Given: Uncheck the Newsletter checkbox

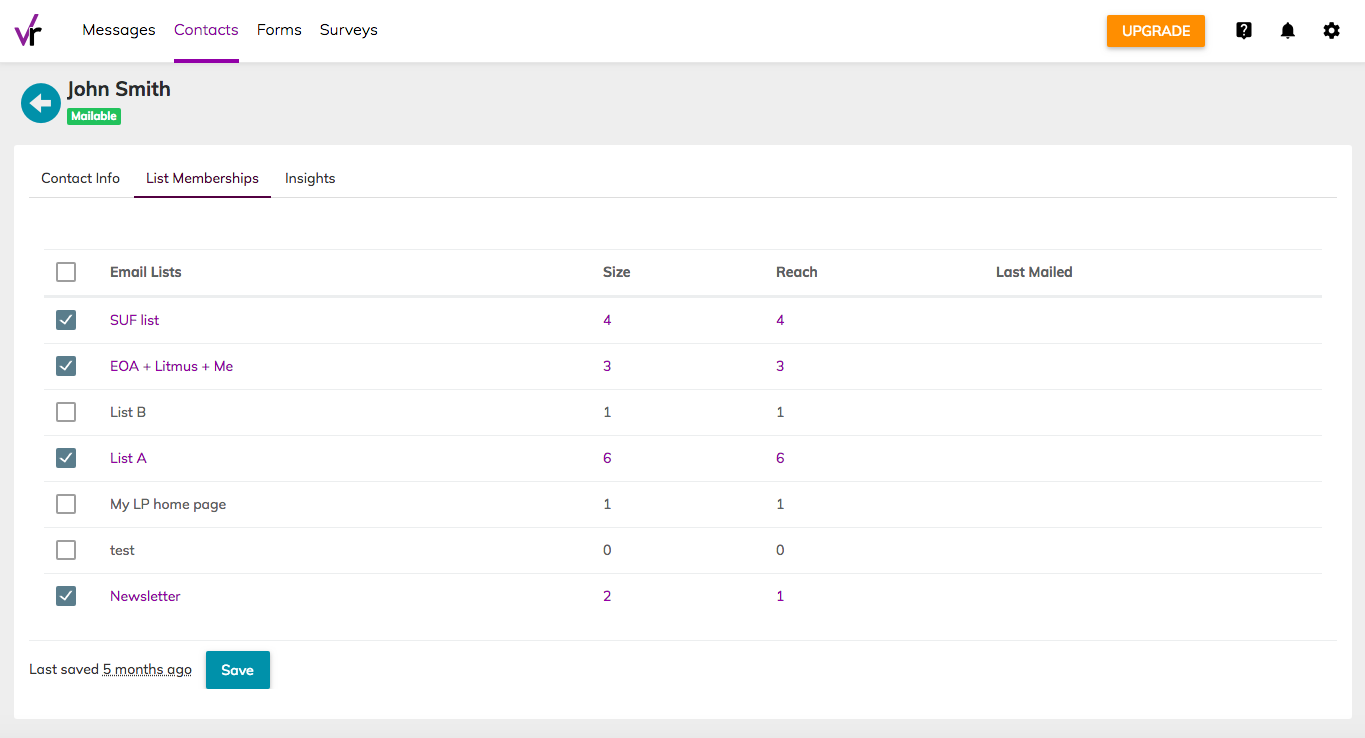Looking at the screenshot, I should point(66,596).
